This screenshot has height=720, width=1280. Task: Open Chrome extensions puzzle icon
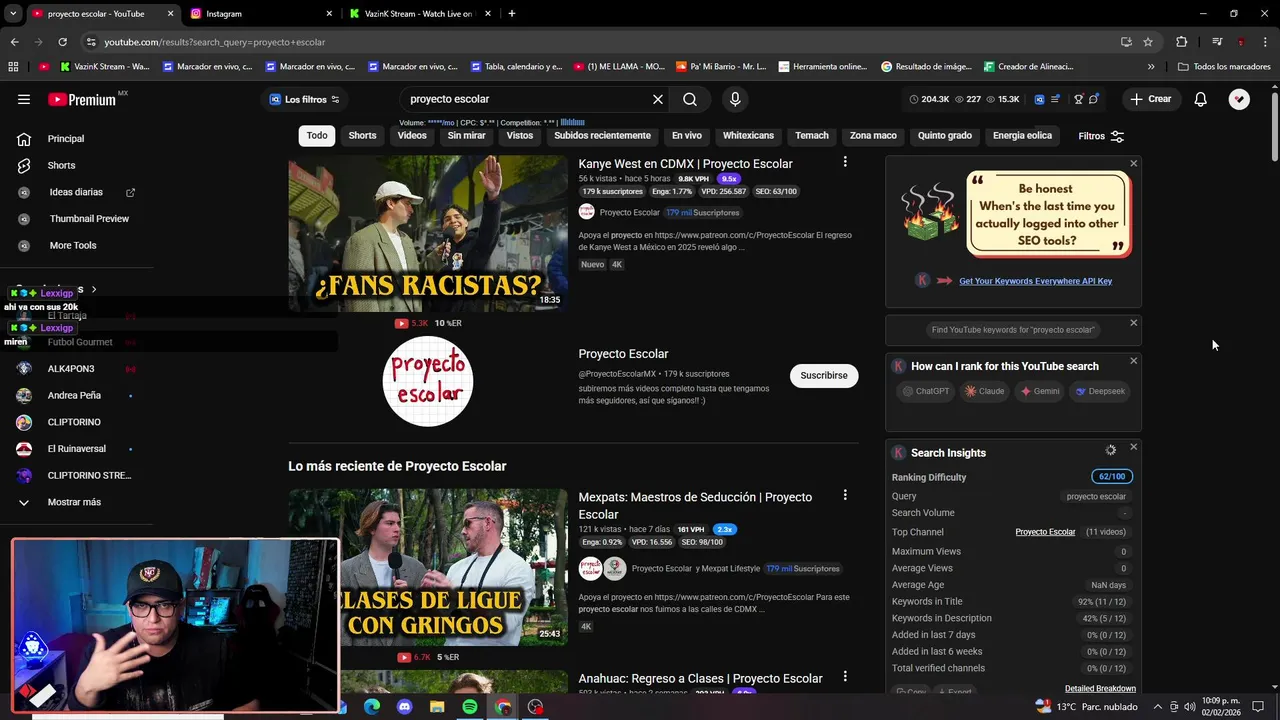1182,42
